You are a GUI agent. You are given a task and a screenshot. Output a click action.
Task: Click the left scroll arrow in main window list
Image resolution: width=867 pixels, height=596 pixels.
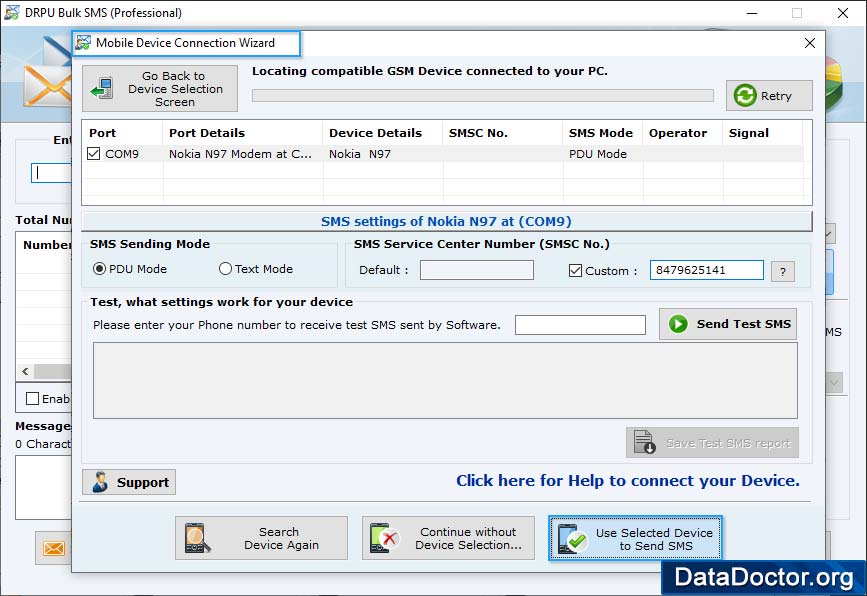coord(25,372)
